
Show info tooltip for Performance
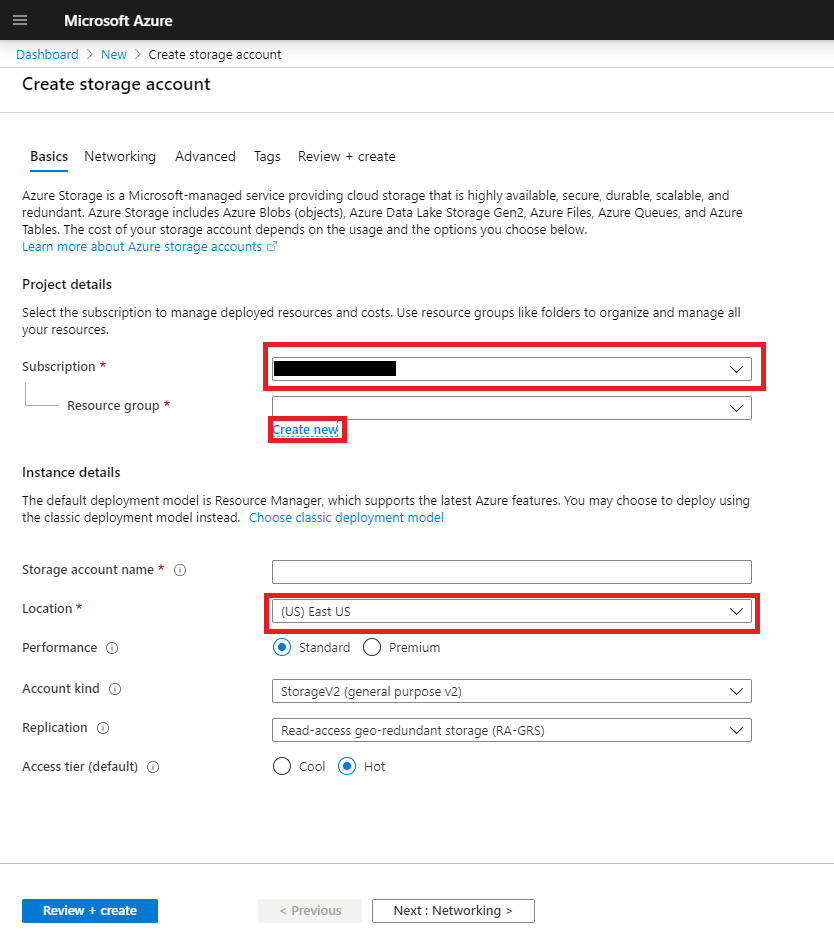click(112, 648)
